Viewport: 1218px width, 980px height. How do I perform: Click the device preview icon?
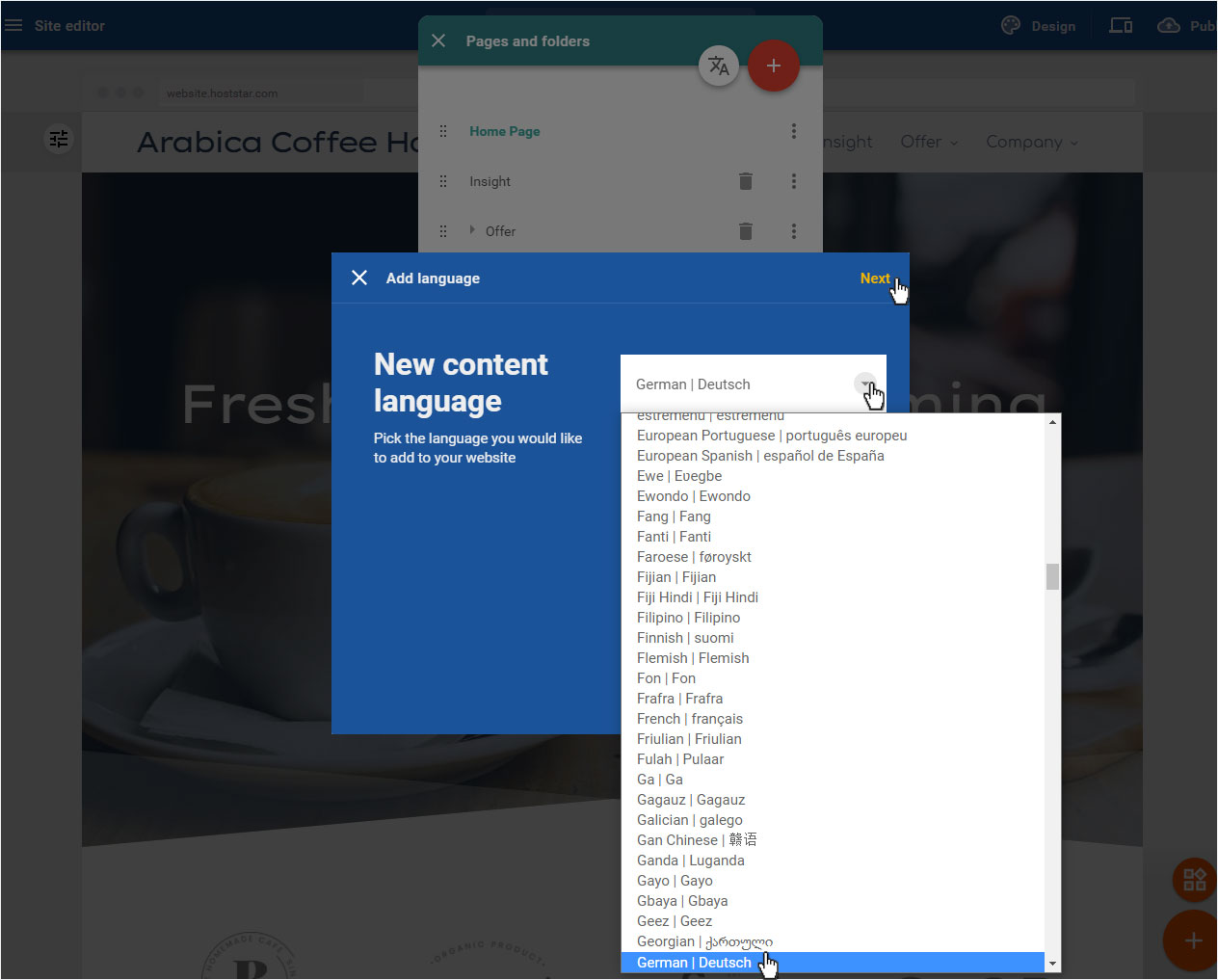tap(1121, 26)
